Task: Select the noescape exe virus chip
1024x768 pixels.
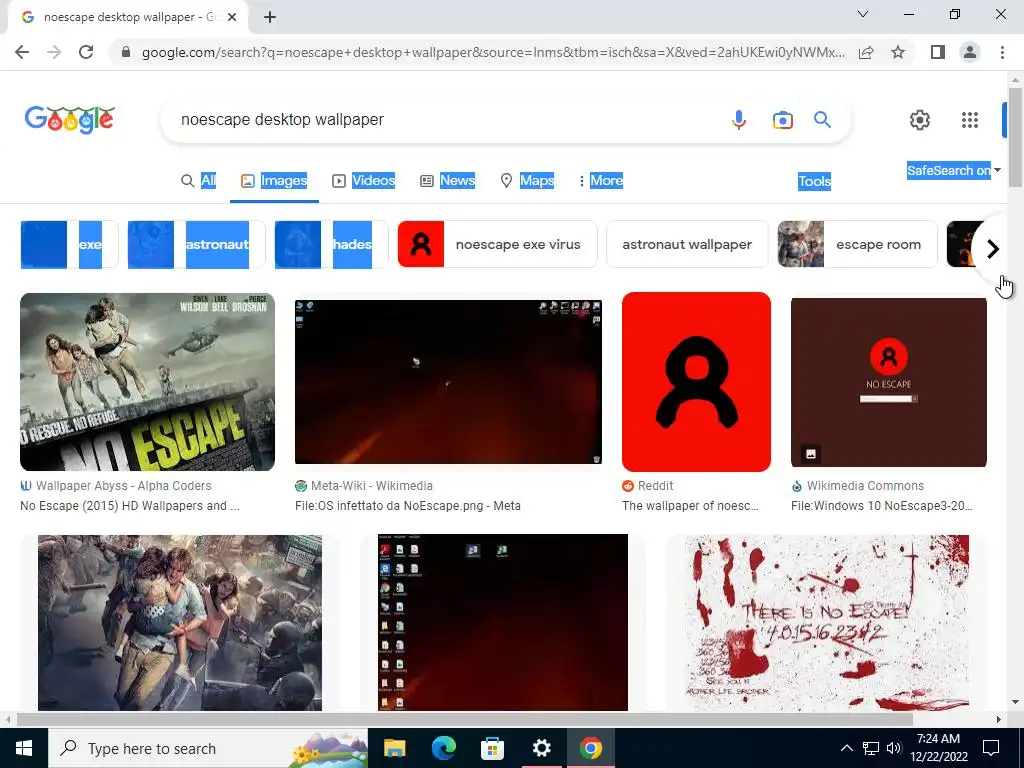Action: [497, 244]
